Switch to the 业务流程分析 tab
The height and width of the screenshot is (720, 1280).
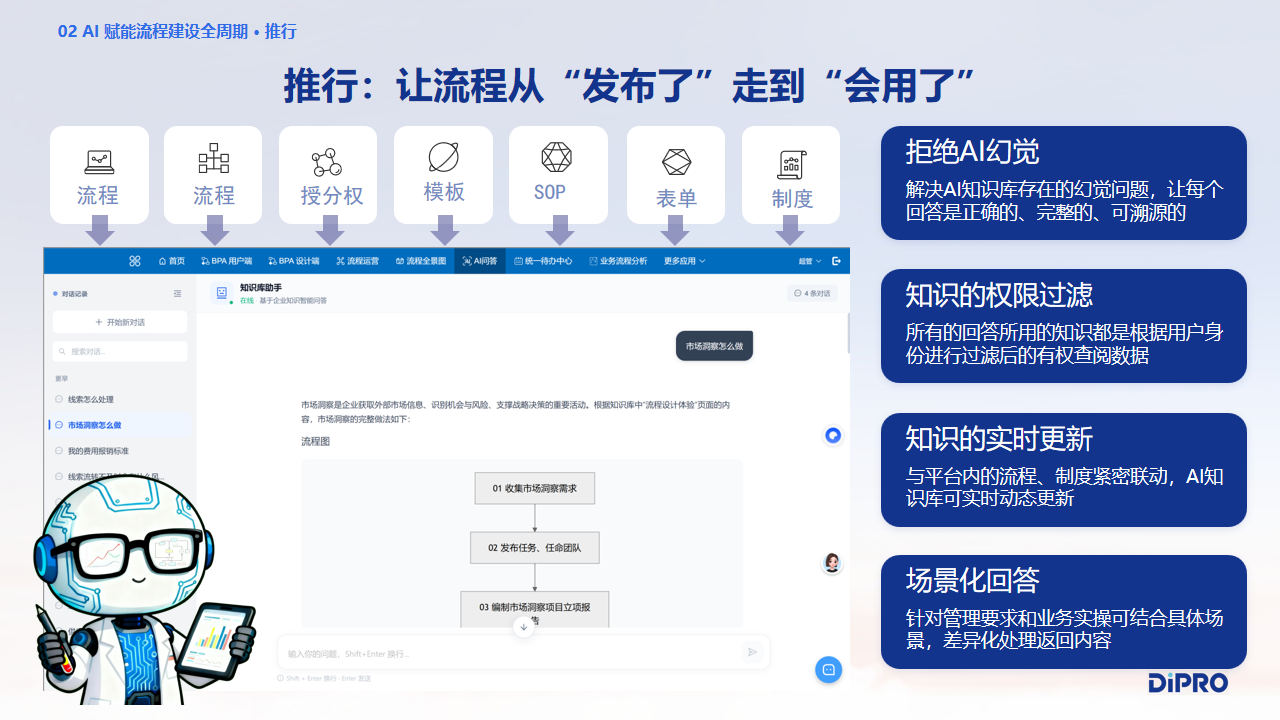point(618,261)
